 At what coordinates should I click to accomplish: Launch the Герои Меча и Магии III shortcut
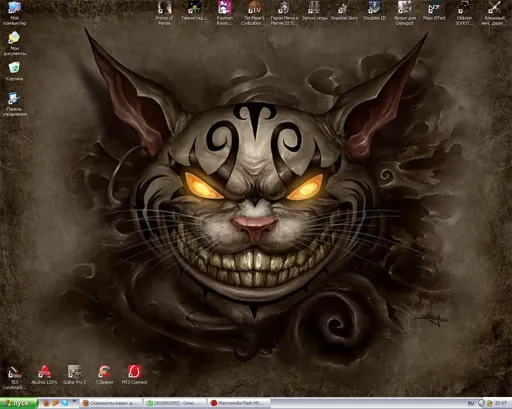click(284, 13)
